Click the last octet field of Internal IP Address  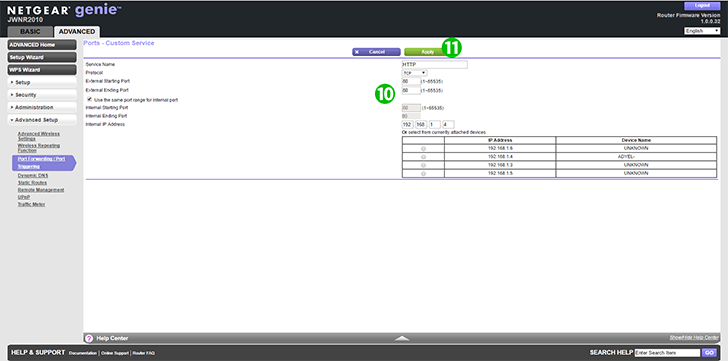(448, 124)
